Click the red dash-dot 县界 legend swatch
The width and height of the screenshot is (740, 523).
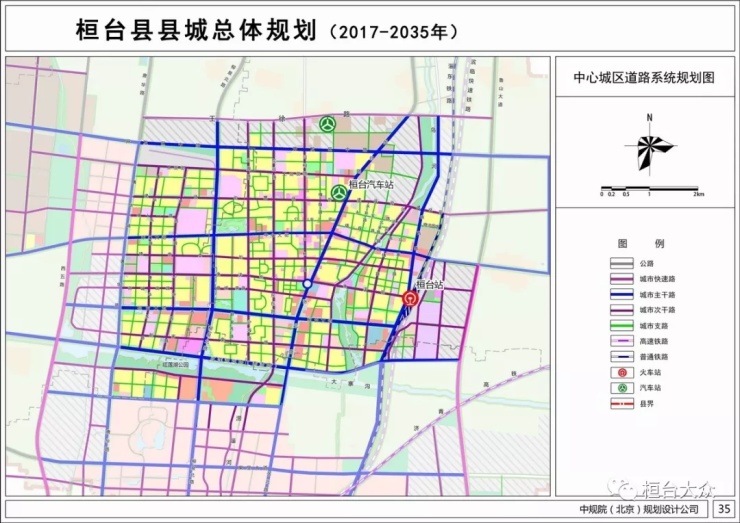coord(622,404)
